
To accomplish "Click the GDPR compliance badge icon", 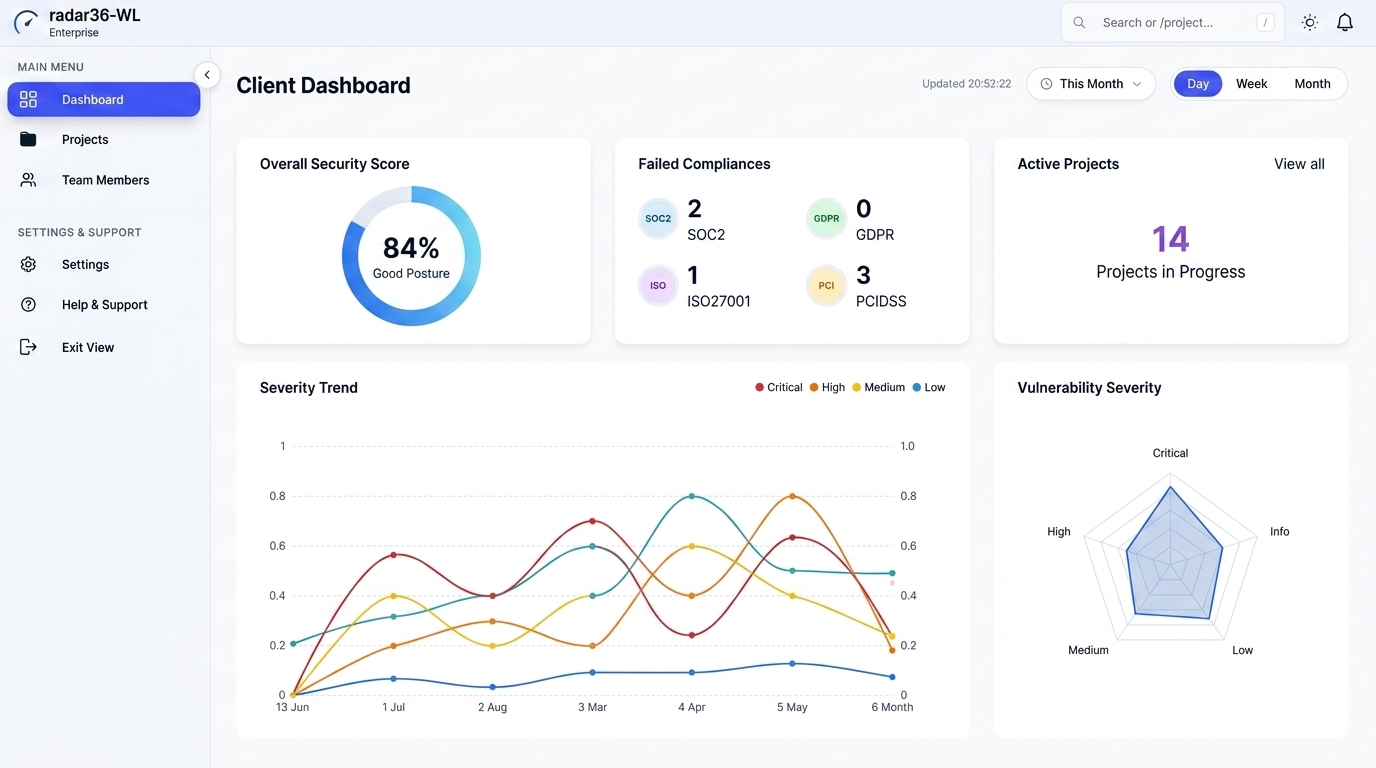I will coord(826,218).
